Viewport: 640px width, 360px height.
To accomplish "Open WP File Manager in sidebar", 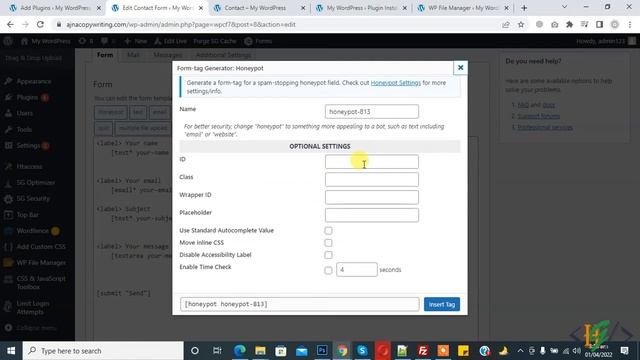I will tap(41, 262).
